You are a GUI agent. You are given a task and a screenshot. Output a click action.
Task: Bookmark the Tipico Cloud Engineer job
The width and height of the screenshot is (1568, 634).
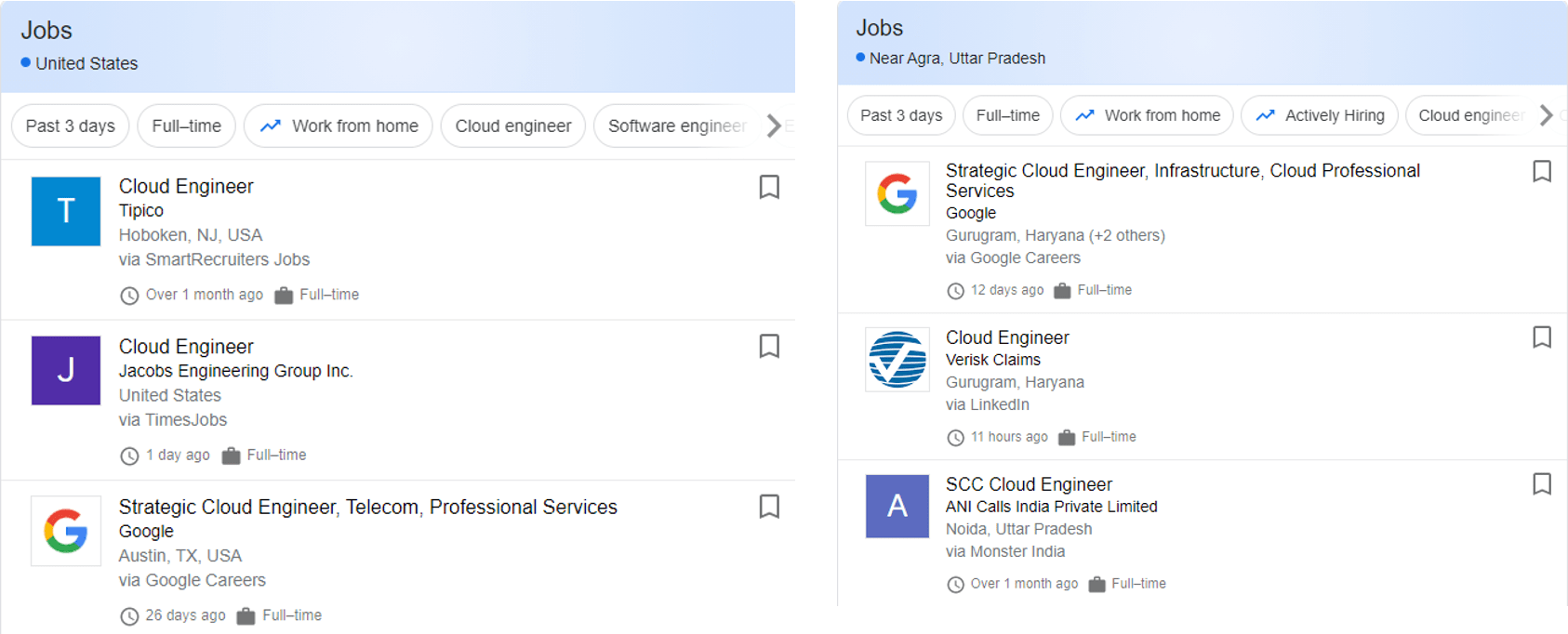(x=769, y=187)
